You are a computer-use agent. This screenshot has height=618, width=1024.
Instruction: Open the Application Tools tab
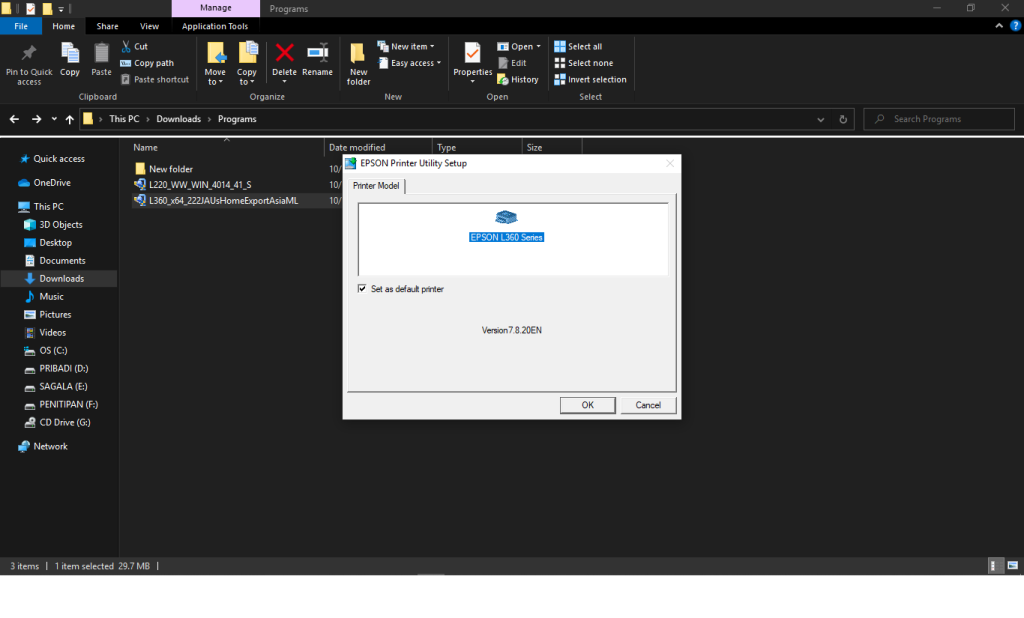tap(215, 26)
